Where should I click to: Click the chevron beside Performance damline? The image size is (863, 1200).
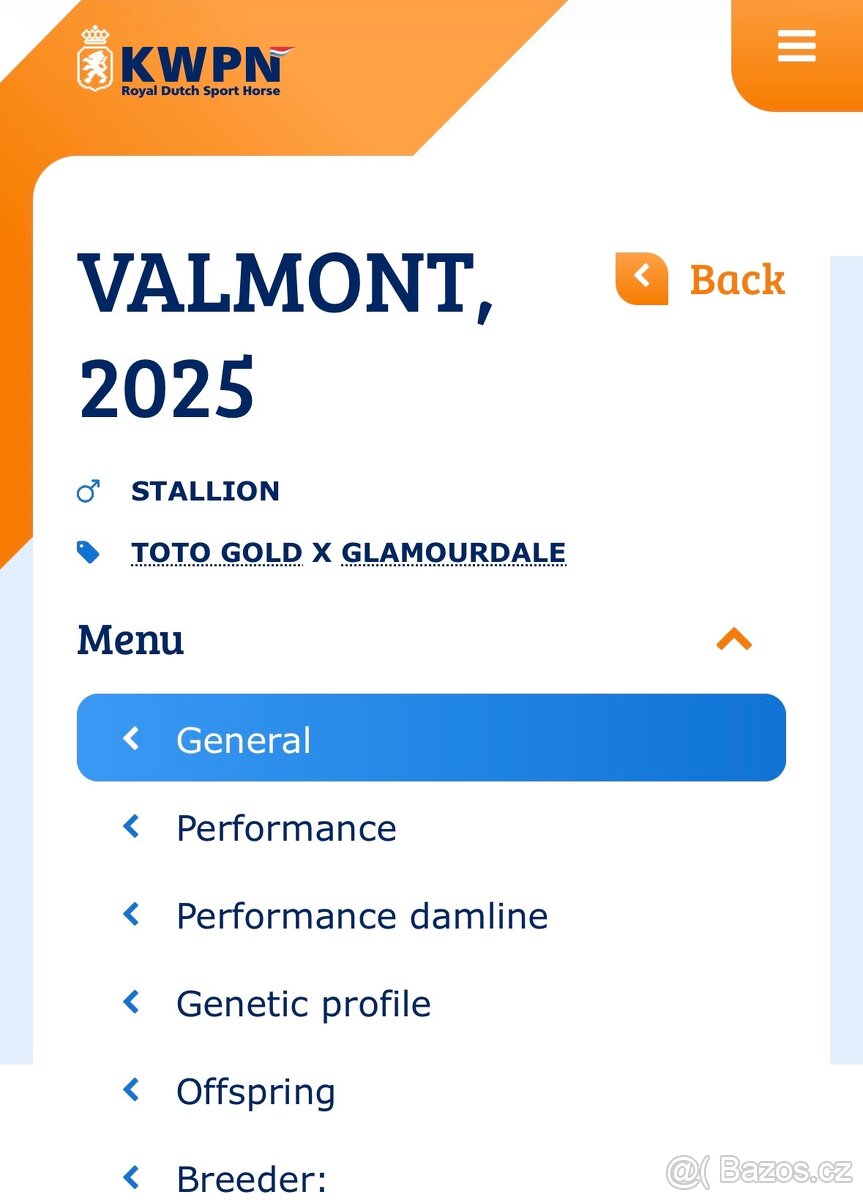click(131, 913)
